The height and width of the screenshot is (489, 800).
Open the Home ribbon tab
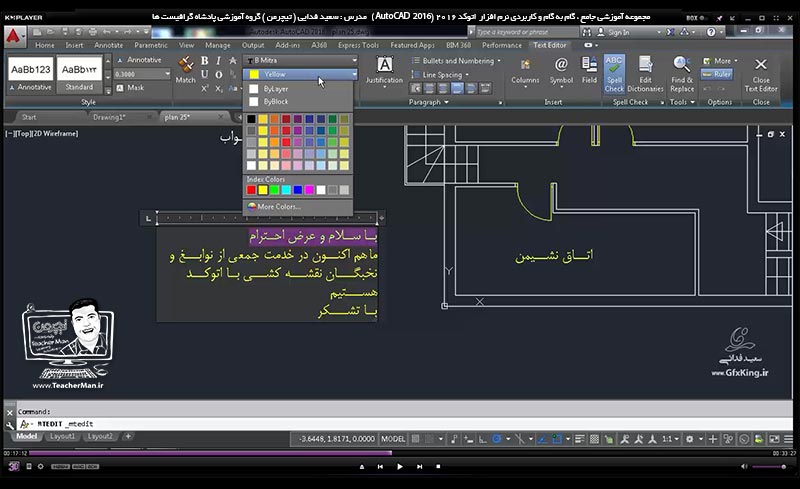click(44, 45)
